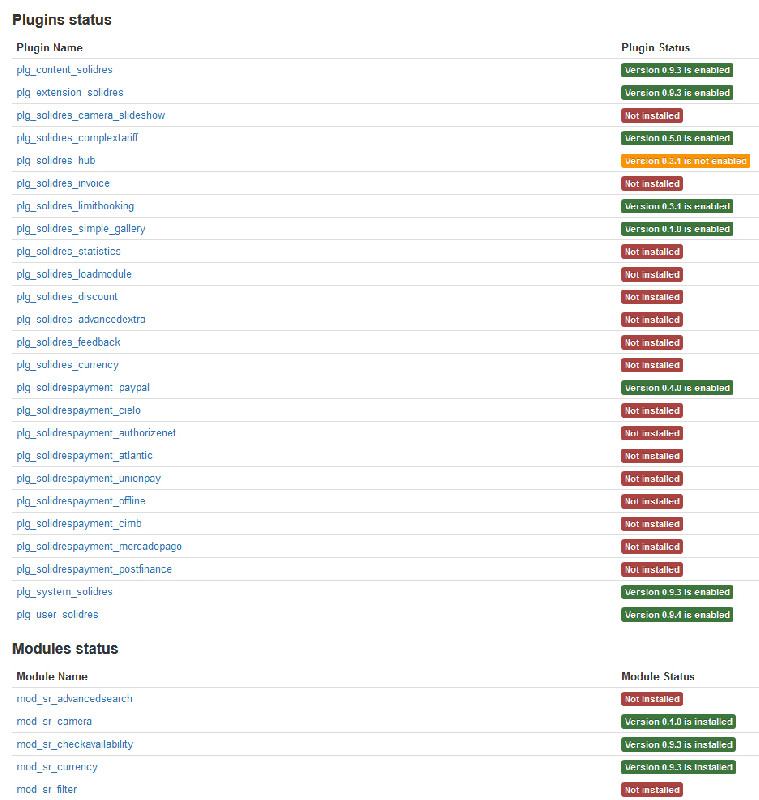Click the orange hub 'not enabled' status badge

click(685, 161)
